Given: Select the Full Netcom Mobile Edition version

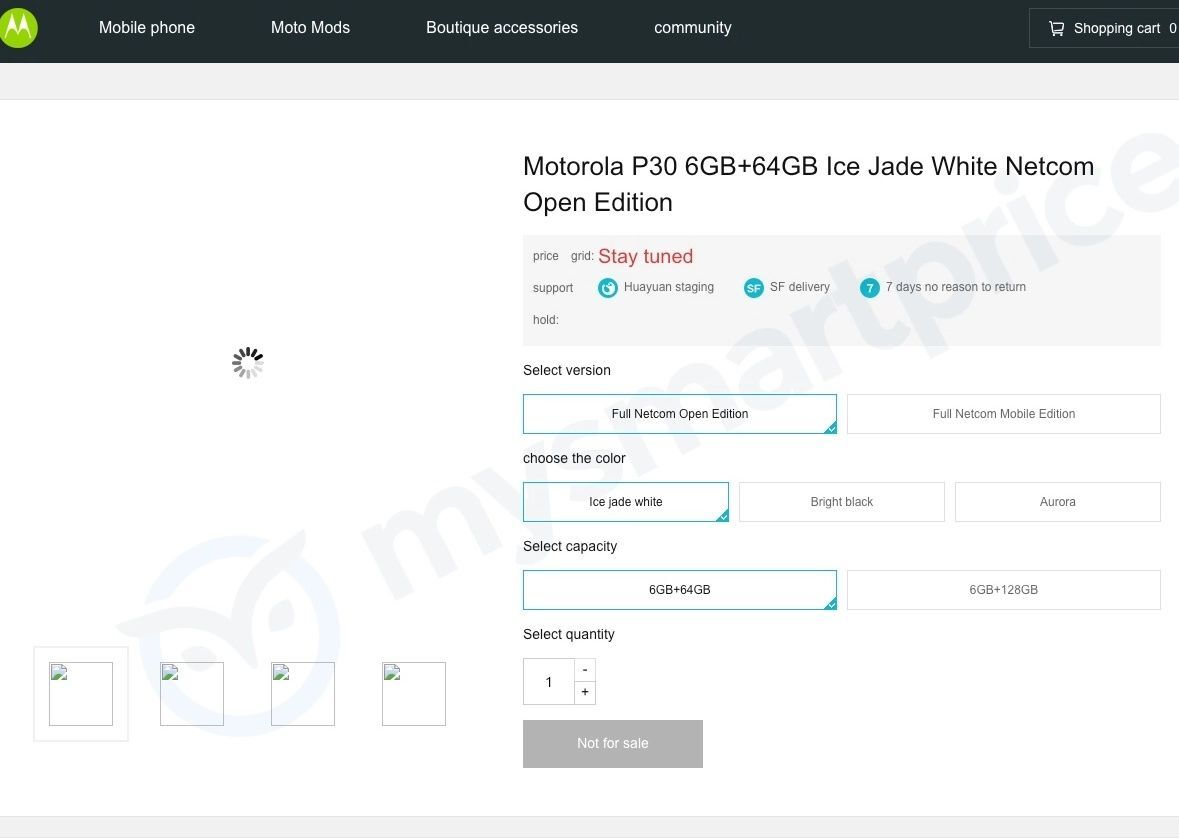Looking at the screenshot, I should (x=1003, y=413).
